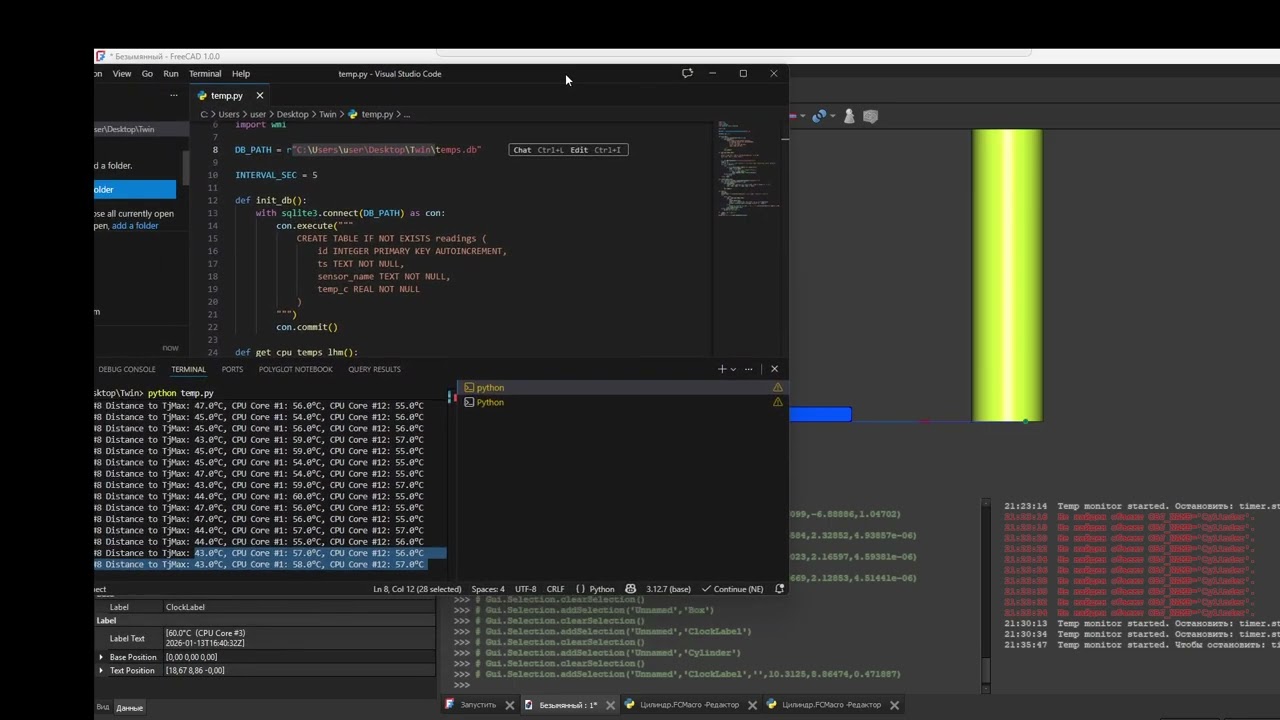
Task: Switch to the POLYGLOT NOTEBOOK panel tab
Action: [295, 369]
